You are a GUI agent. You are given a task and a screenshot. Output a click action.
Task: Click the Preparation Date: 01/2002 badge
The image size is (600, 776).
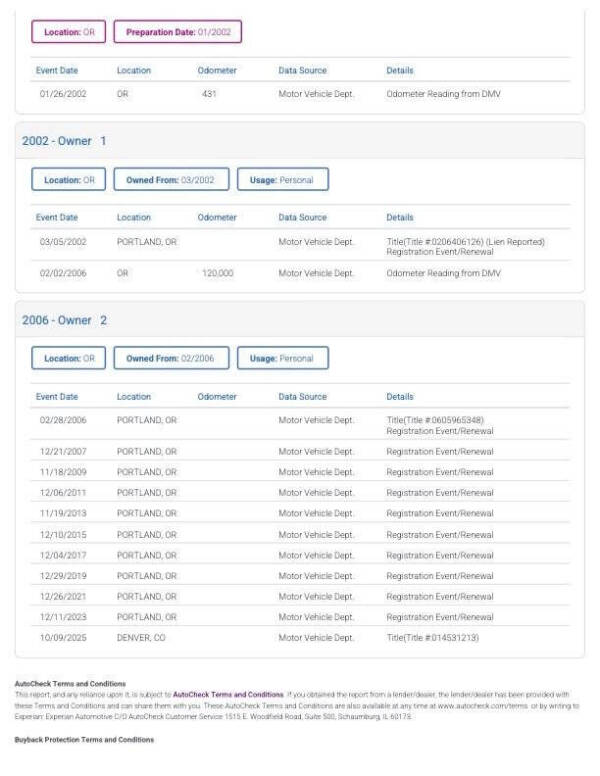[177, 32]
